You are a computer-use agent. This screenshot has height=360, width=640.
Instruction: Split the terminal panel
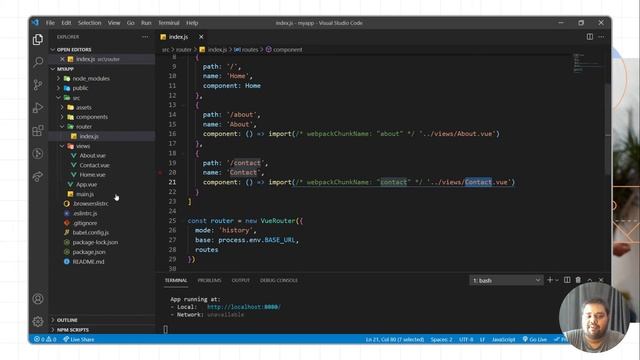(x=567, y=280)
